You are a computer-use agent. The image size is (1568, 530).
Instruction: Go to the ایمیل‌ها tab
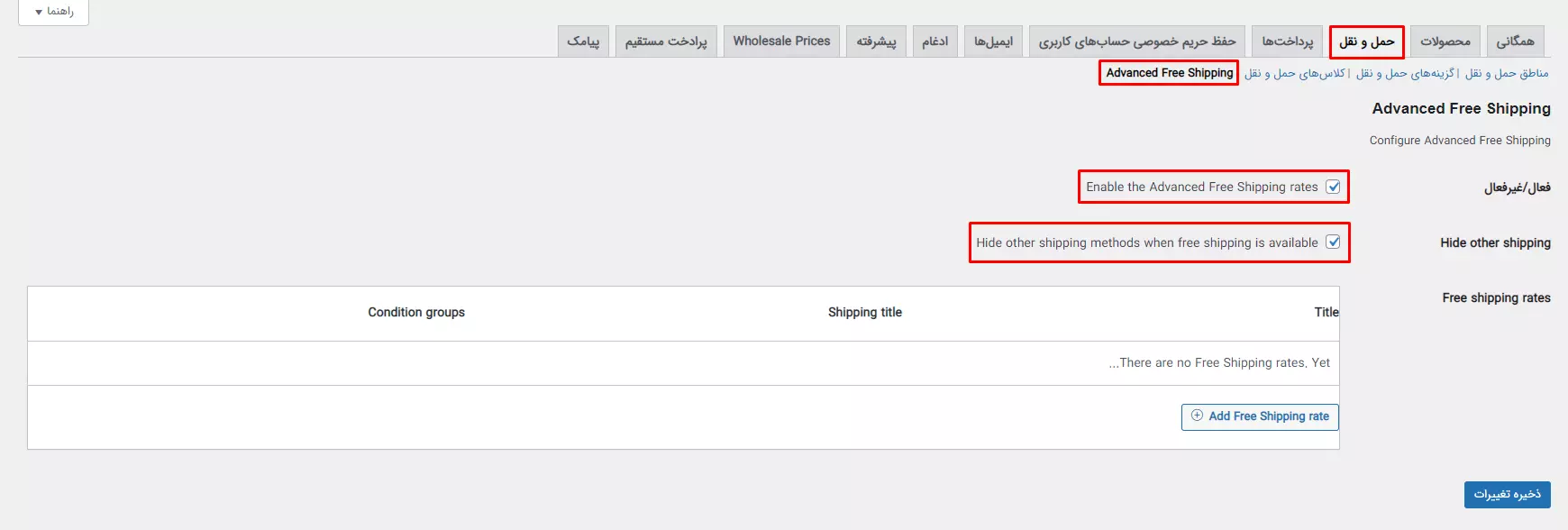(993, 41)
